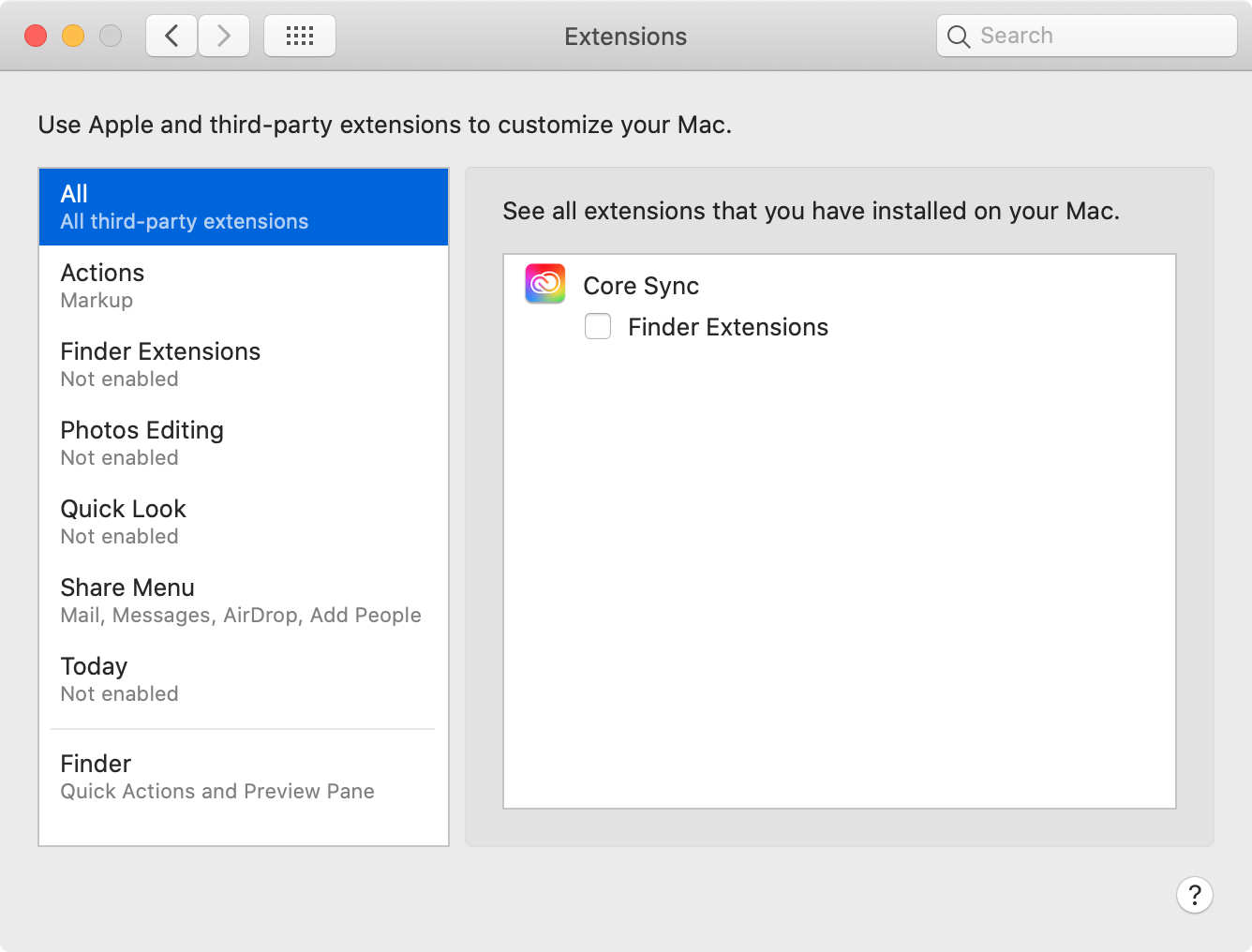This screenshot has width=1252, height=952.
Task: Open help with the question mark button
Action: tap(1195, 895)
